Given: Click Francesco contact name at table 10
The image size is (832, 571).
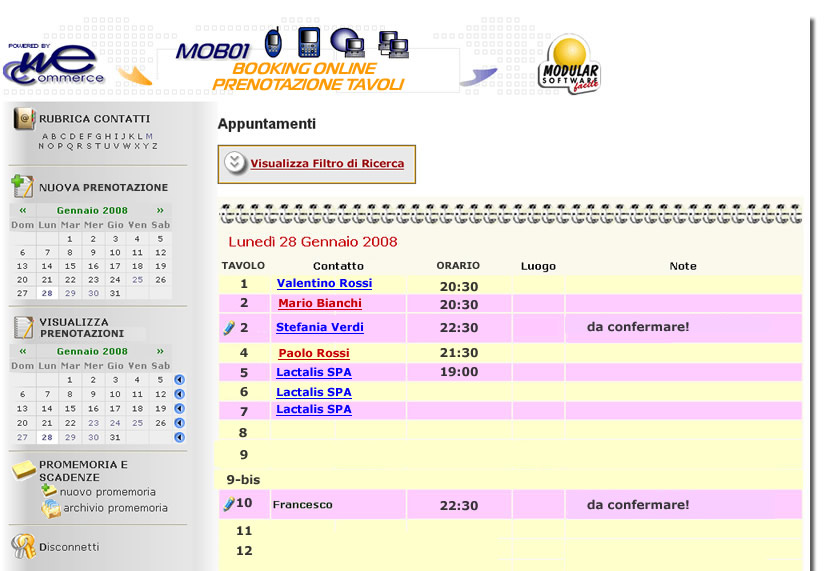Looking at the screenshot, I should tap(302, 505).
